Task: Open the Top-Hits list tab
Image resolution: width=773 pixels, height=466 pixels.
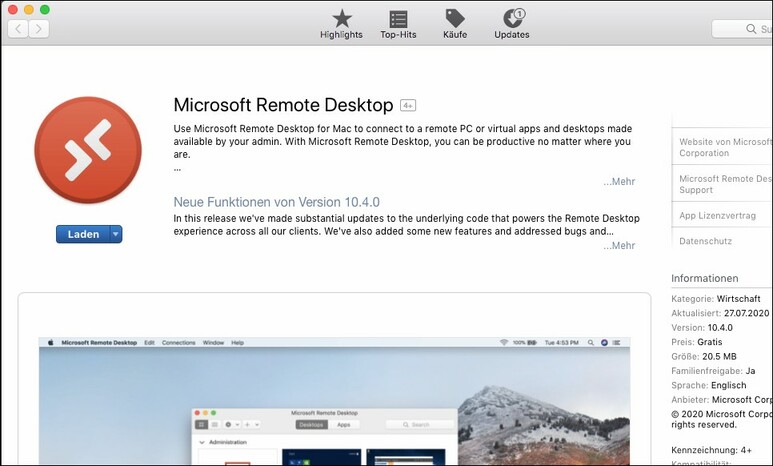Action: (398, 25)
